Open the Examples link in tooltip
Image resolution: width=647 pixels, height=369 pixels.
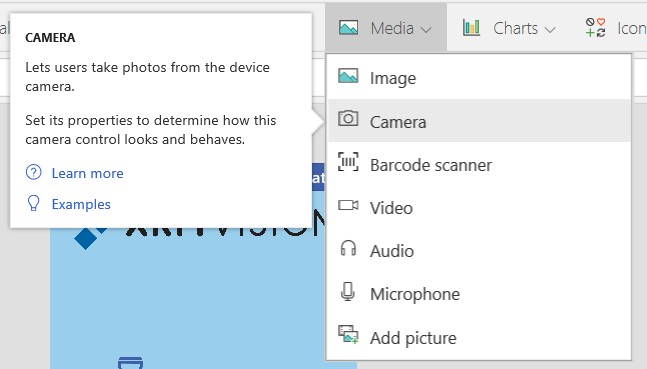[81, 204]
